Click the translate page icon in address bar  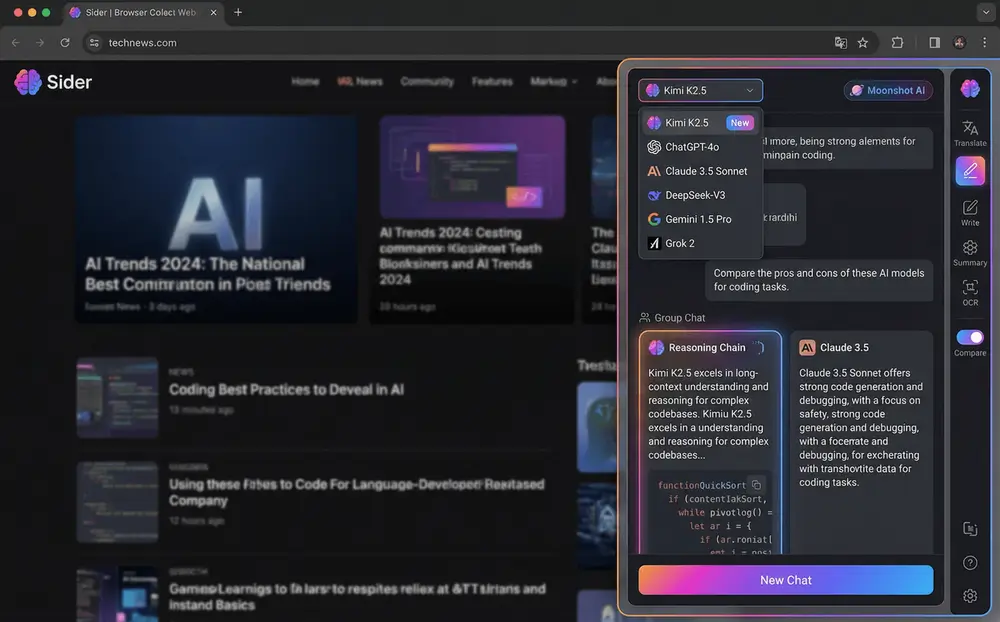(841, 43)
